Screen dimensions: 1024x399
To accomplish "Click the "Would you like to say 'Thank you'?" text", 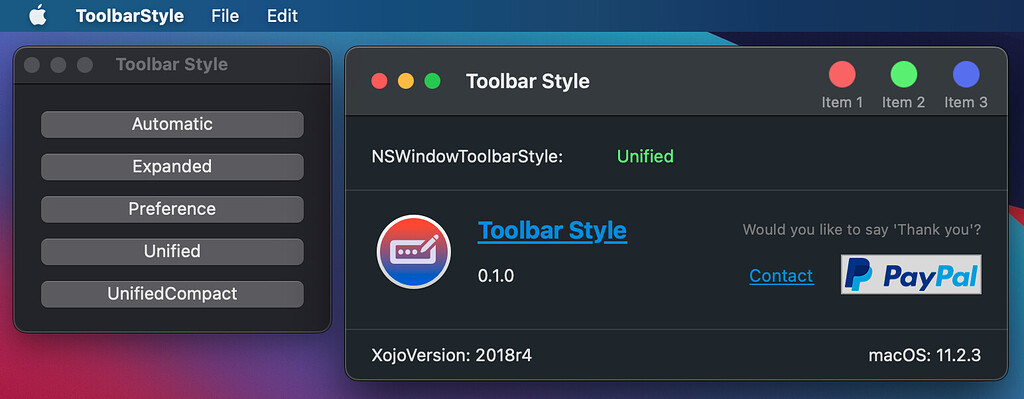I will pos(862,230).
